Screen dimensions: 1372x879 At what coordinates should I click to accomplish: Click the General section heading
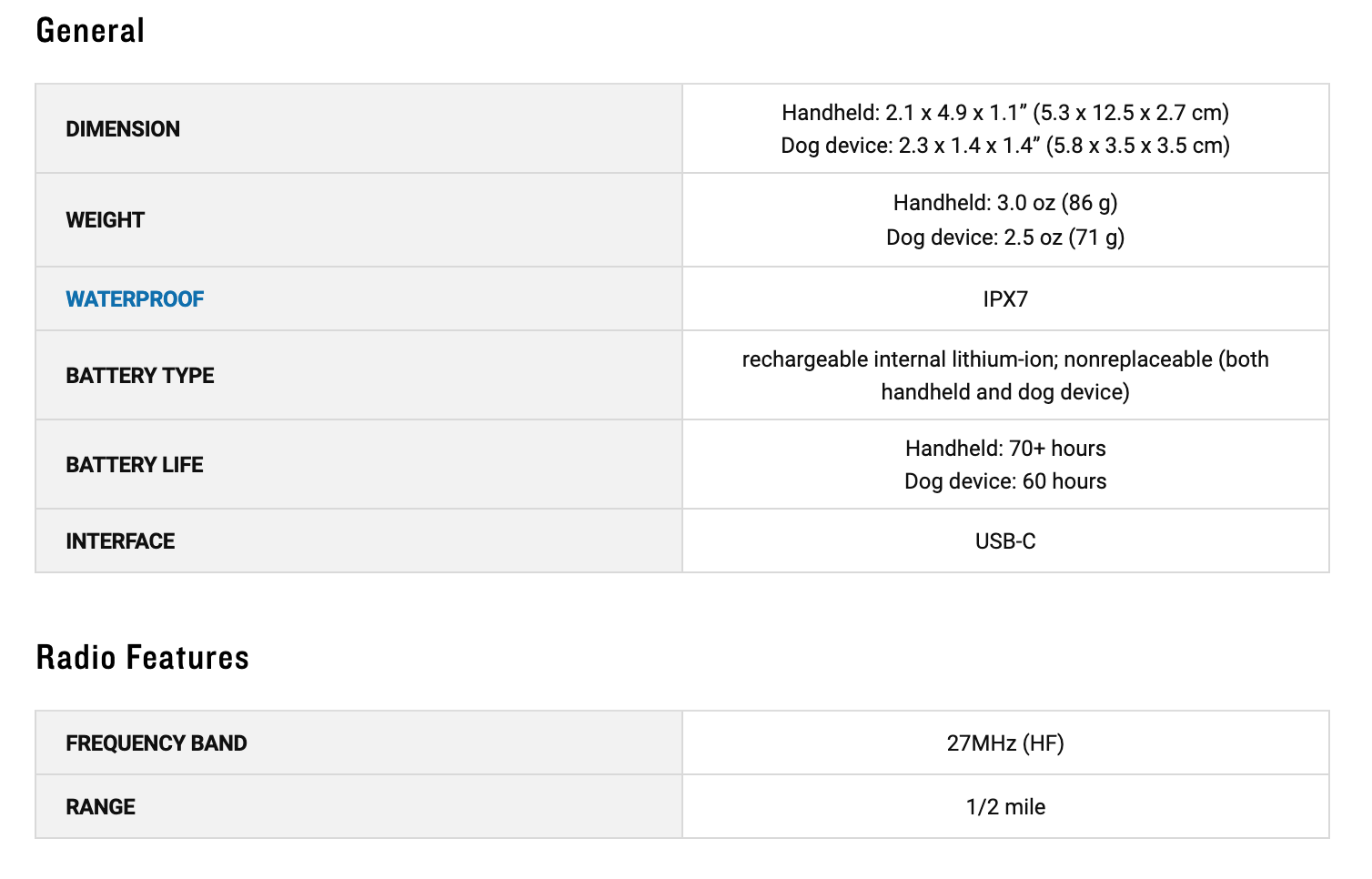(x=90, y=31)
